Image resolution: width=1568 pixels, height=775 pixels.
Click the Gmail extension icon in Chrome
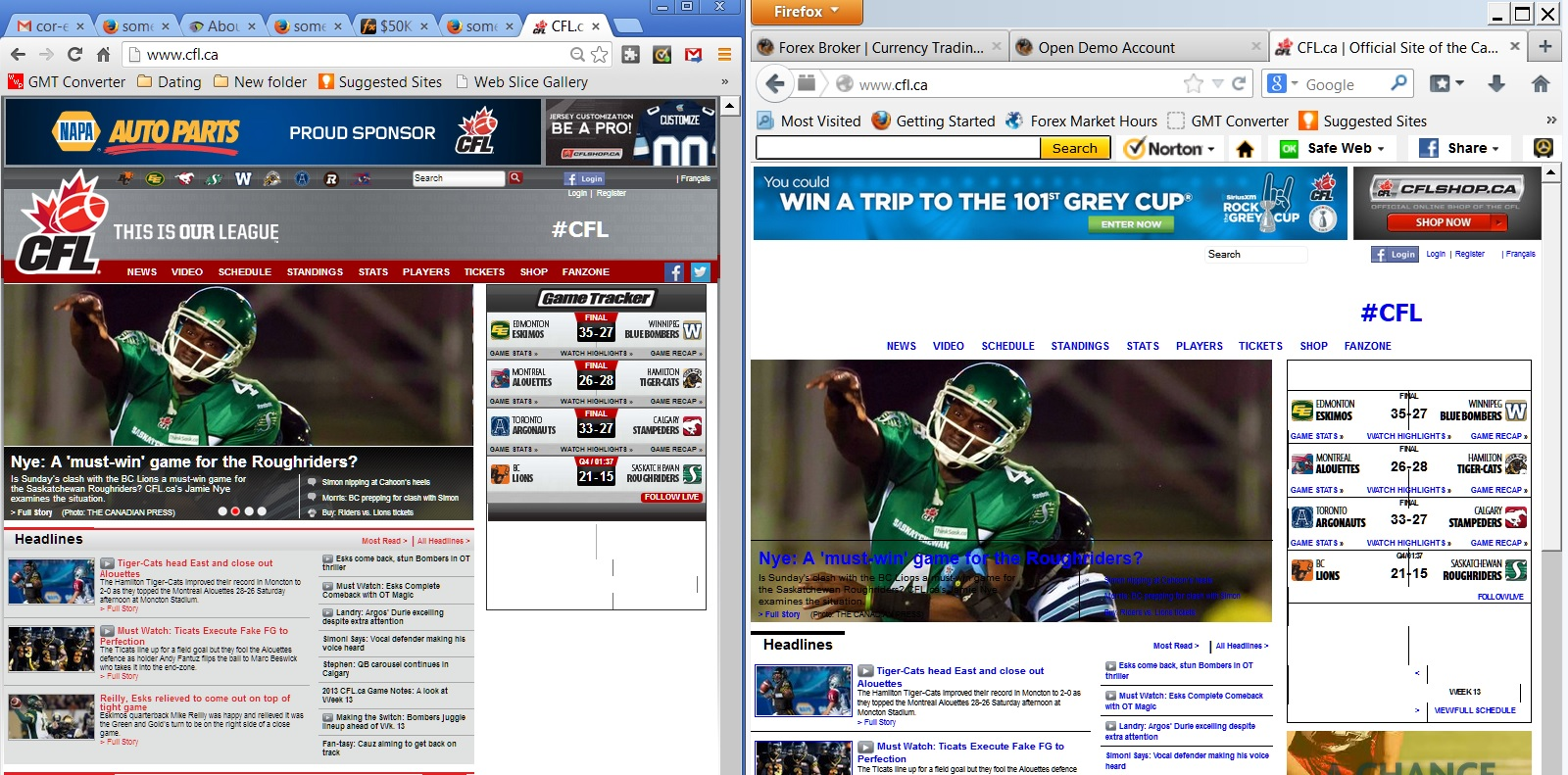[x=693, y=55]
